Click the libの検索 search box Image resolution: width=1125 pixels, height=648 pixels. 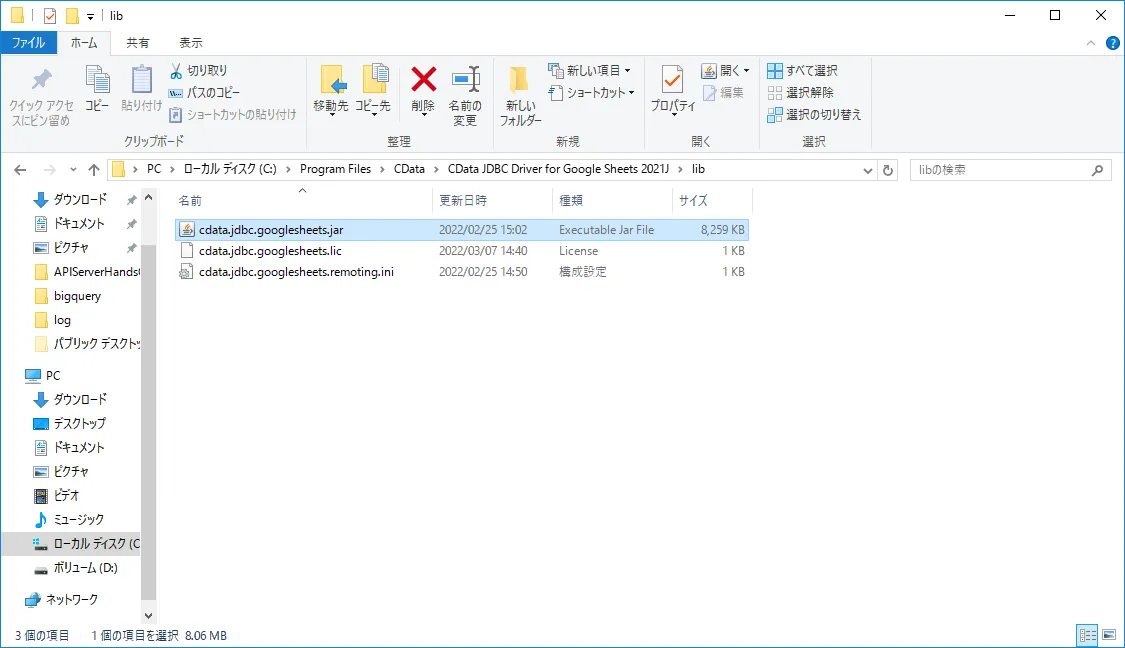[x=1000, y=170]
